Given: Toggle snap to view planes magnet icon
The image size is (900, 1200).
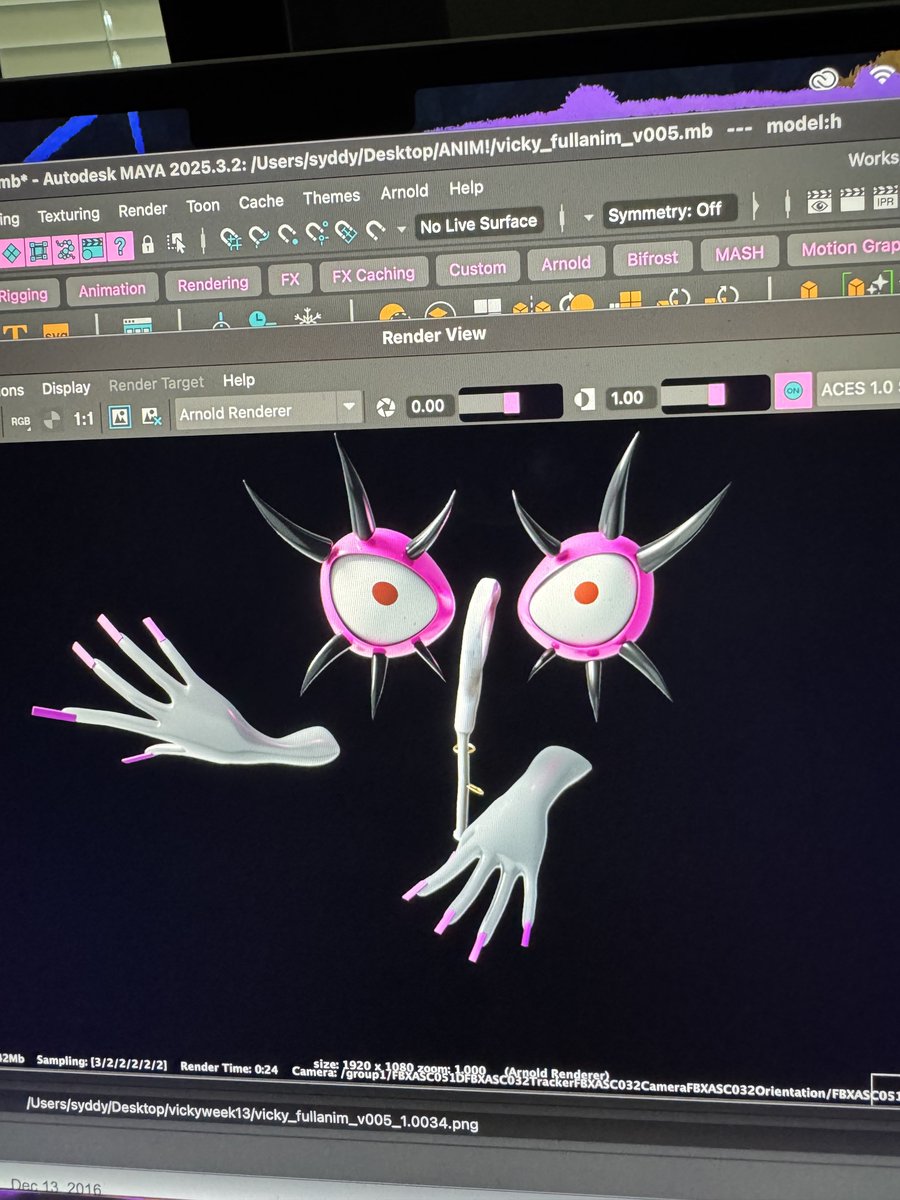Looking at the screenshot, I should (x=346, y=232).
